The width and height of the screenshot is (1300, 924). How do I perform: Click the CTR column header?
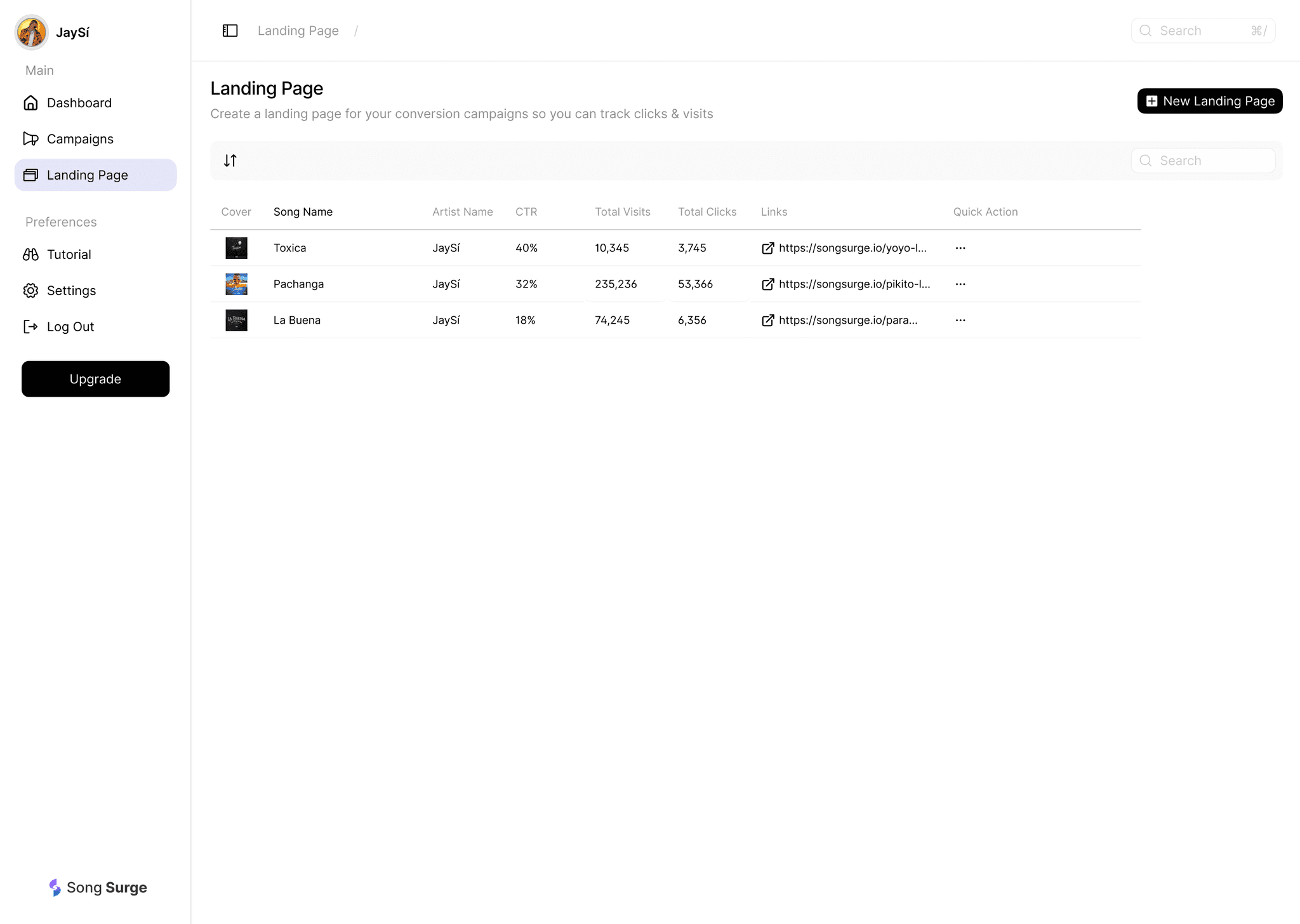pyautogui.click(x=526, y=212)
